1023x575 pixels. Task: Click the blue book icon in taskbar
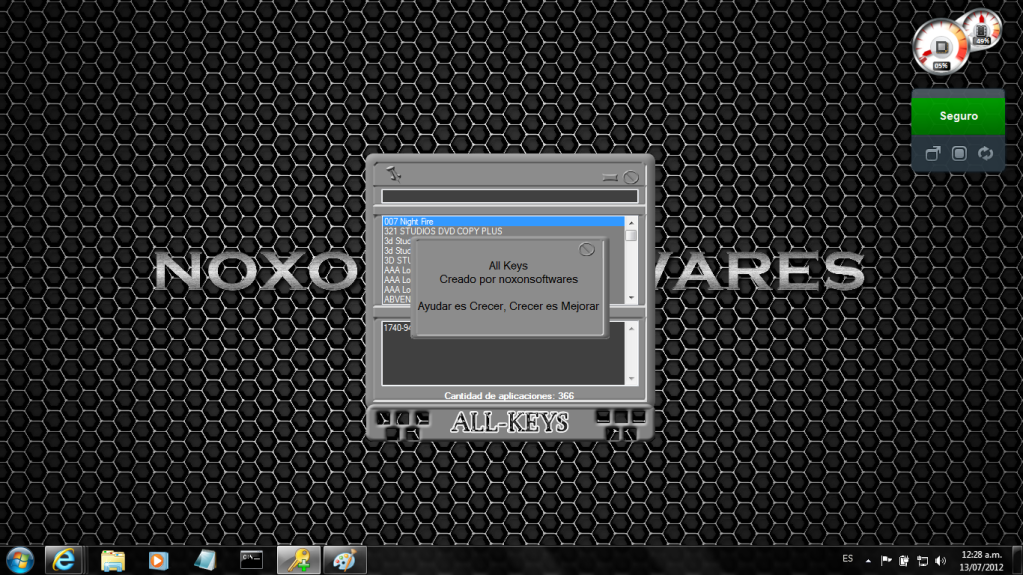pos(205,561)
